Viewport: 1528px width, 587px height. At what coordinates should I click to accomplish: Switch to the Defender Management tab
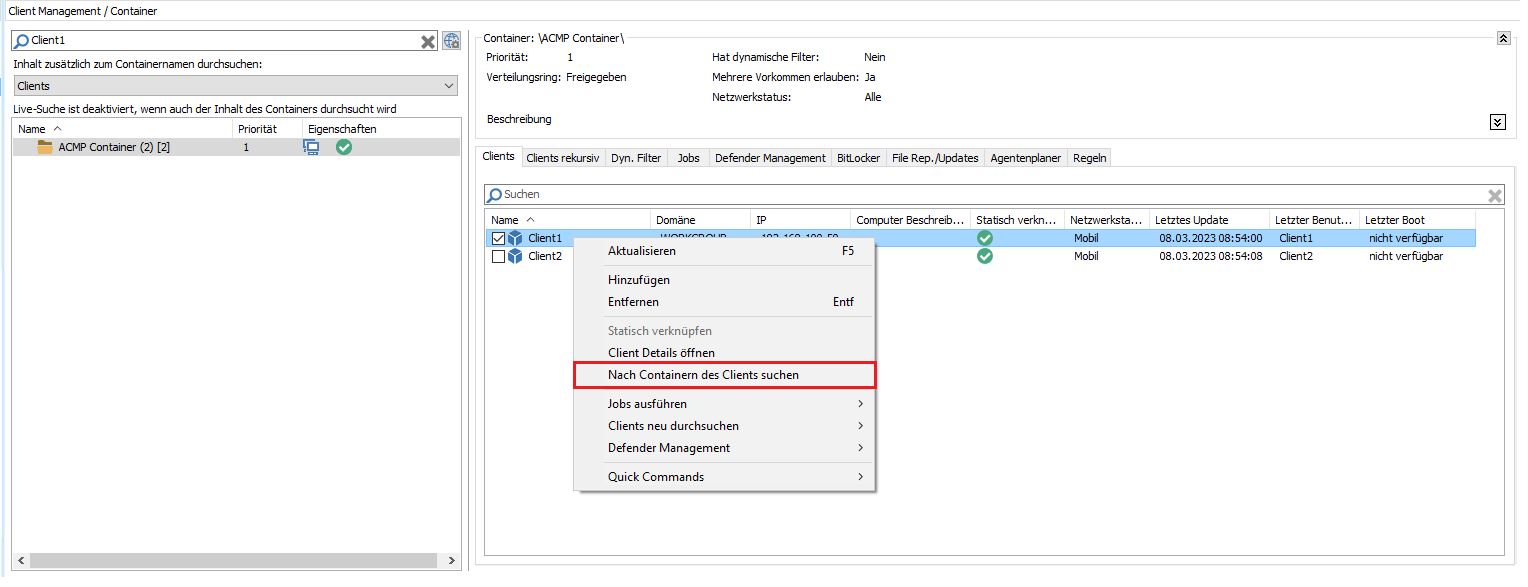(770, 157)
